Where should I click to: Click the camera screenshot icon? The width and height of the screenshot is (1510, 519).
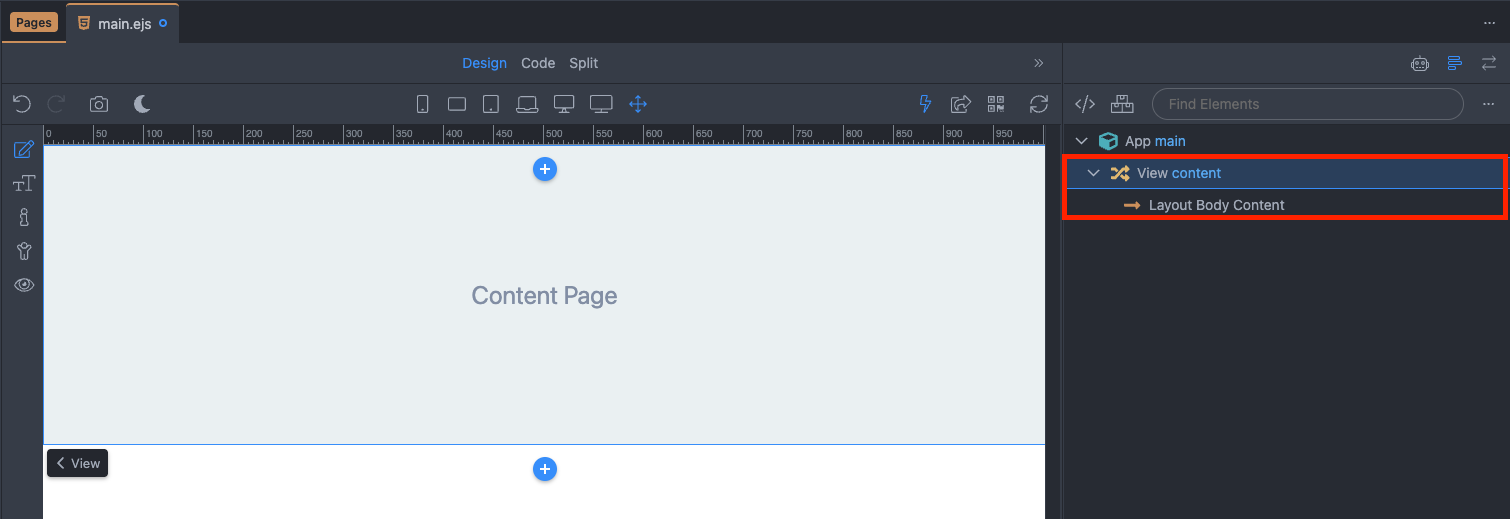(x=99, y=104)
